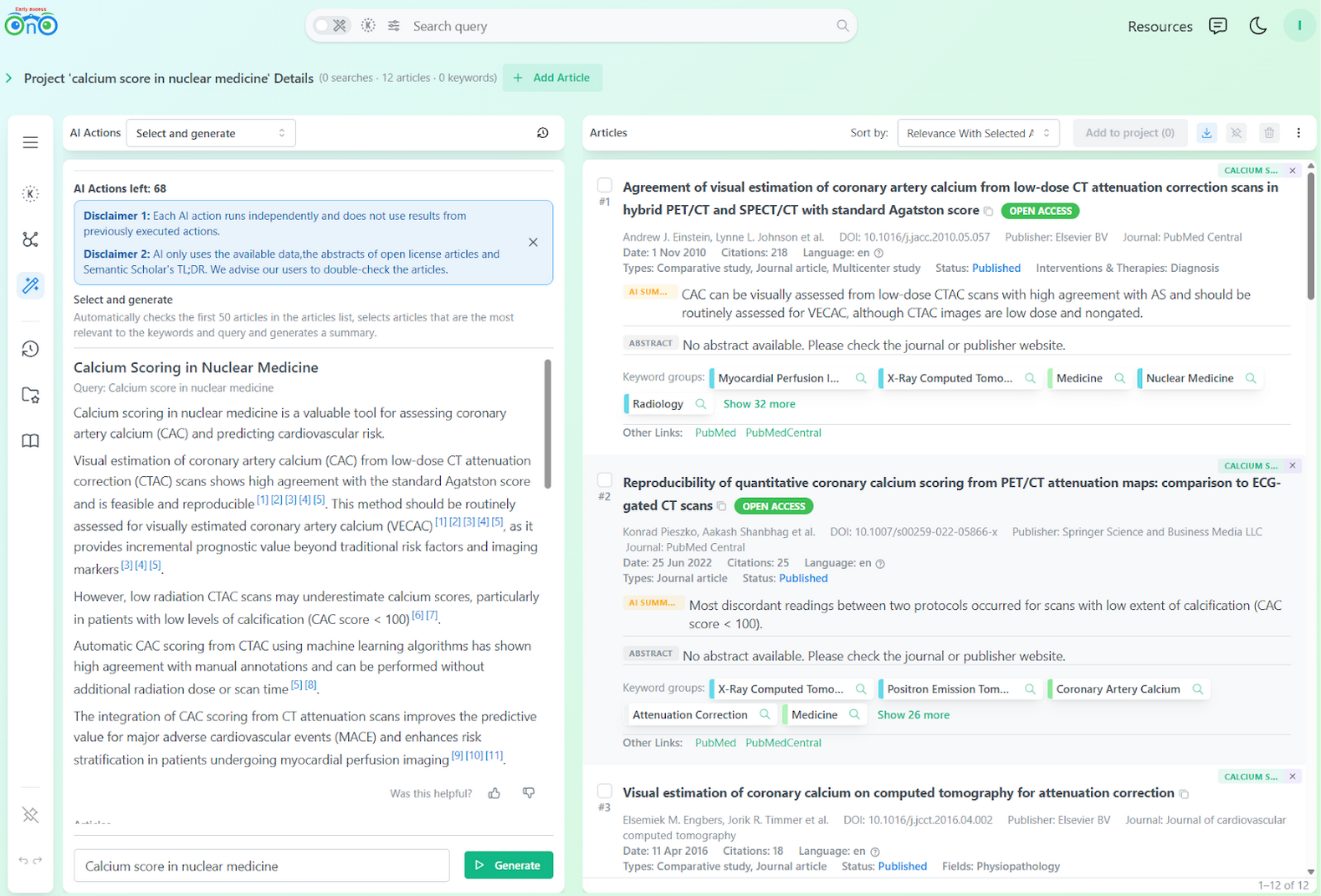Search Radiology keyword magnifier
Image resolution: width=1321 pixels, height=896 pixels.
[x=701, y=404]
